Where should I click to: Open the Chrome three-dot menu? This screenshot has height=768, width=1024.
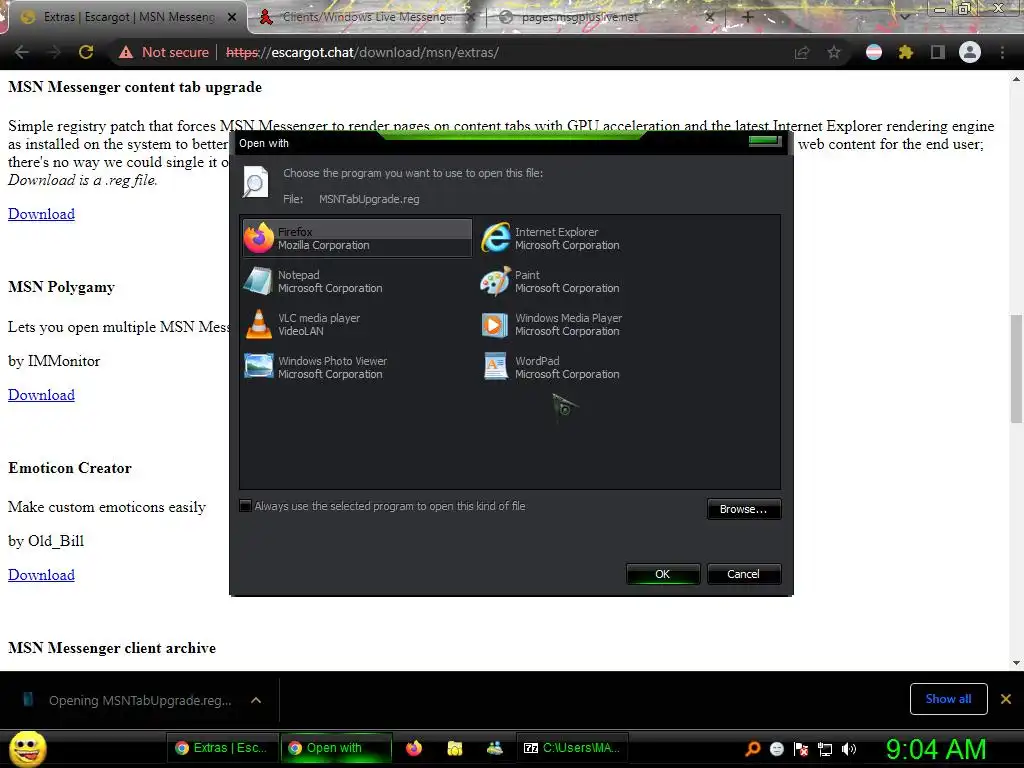1002,52
